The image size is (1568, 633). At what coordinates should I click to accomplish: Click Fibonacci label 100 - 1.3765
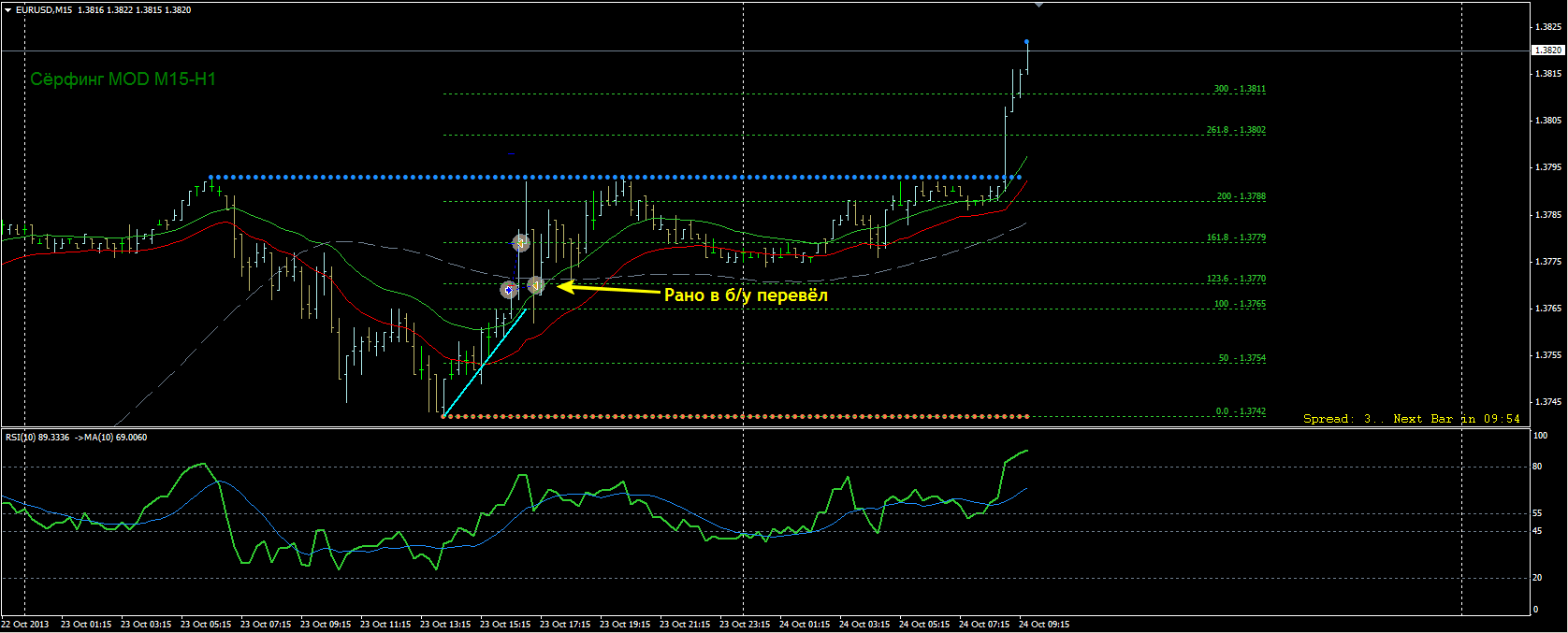(1240, 304)
